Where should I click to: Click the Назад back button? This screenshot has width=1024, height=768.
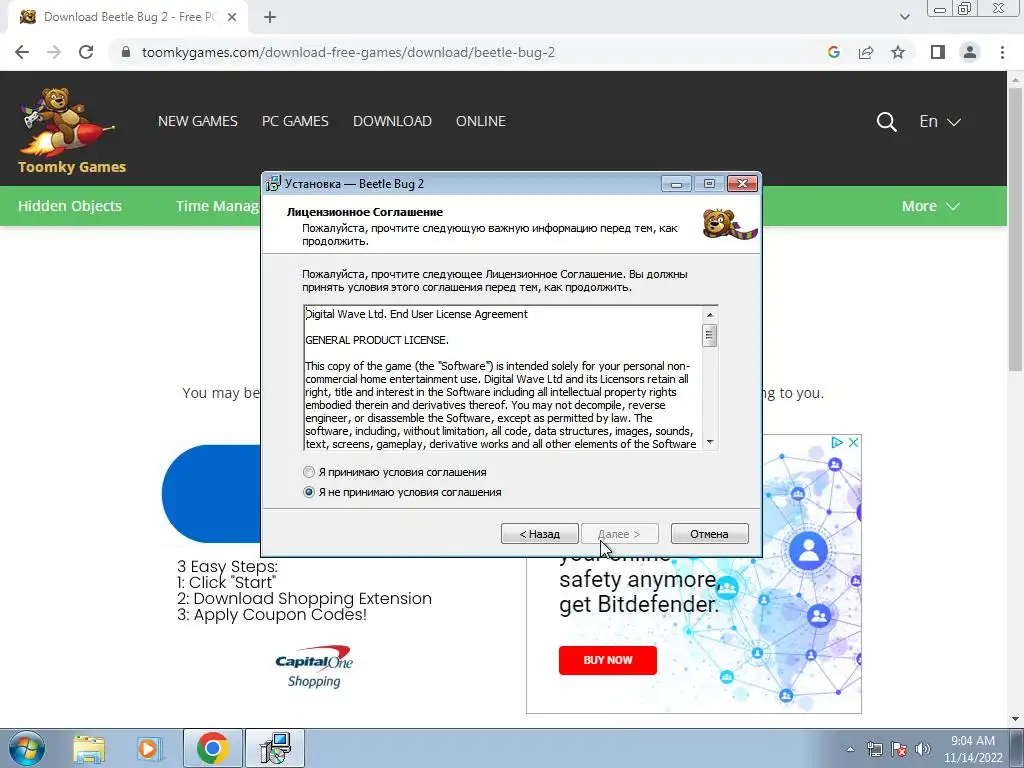(x=539, y=534)
